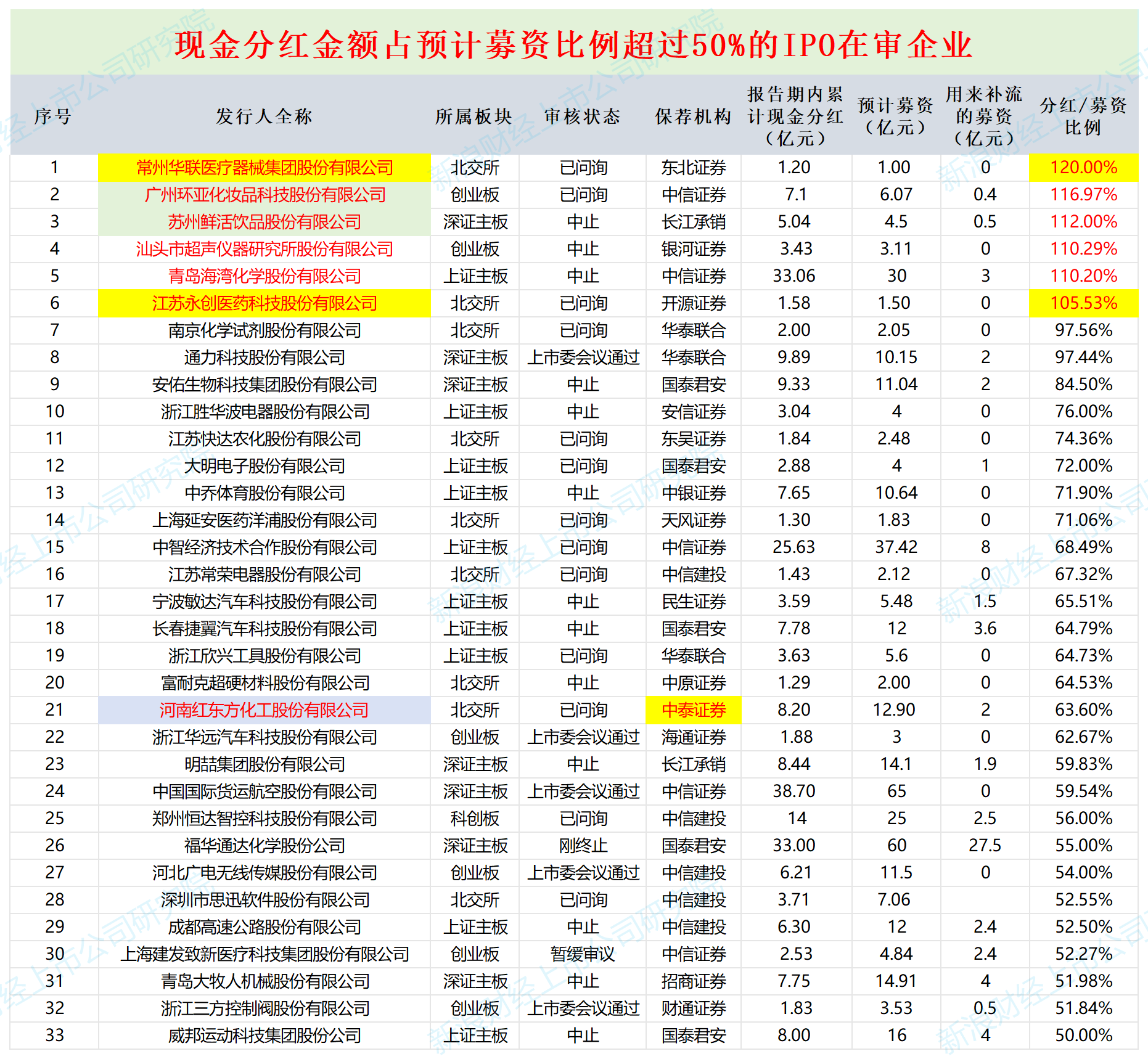
Task: Click the 用来补流的募资 column header
Action: coord(985,117)
